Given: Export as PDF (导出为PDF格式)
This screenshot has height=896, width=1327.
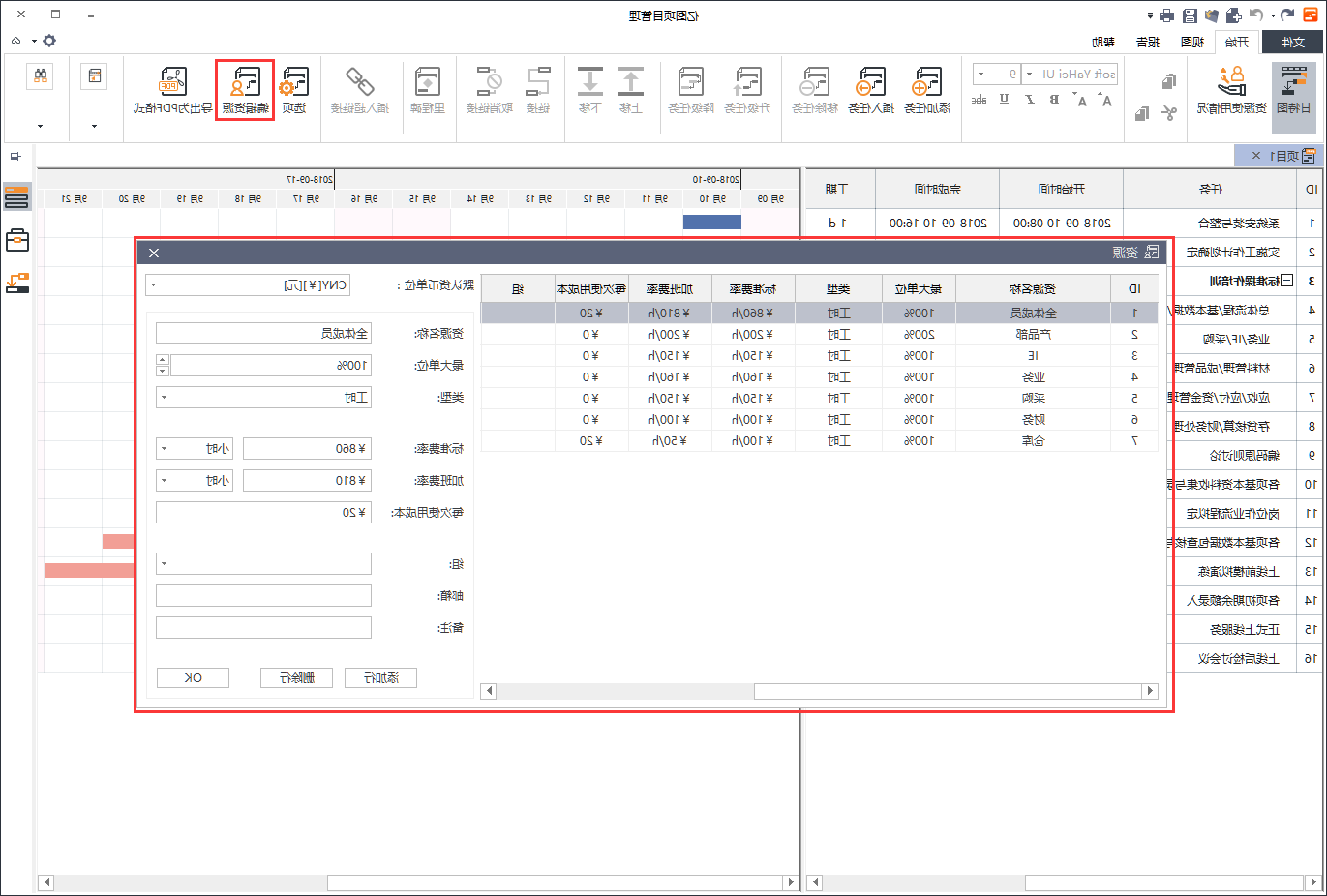Looking at the screenshot, I should [x=172, y=90].
